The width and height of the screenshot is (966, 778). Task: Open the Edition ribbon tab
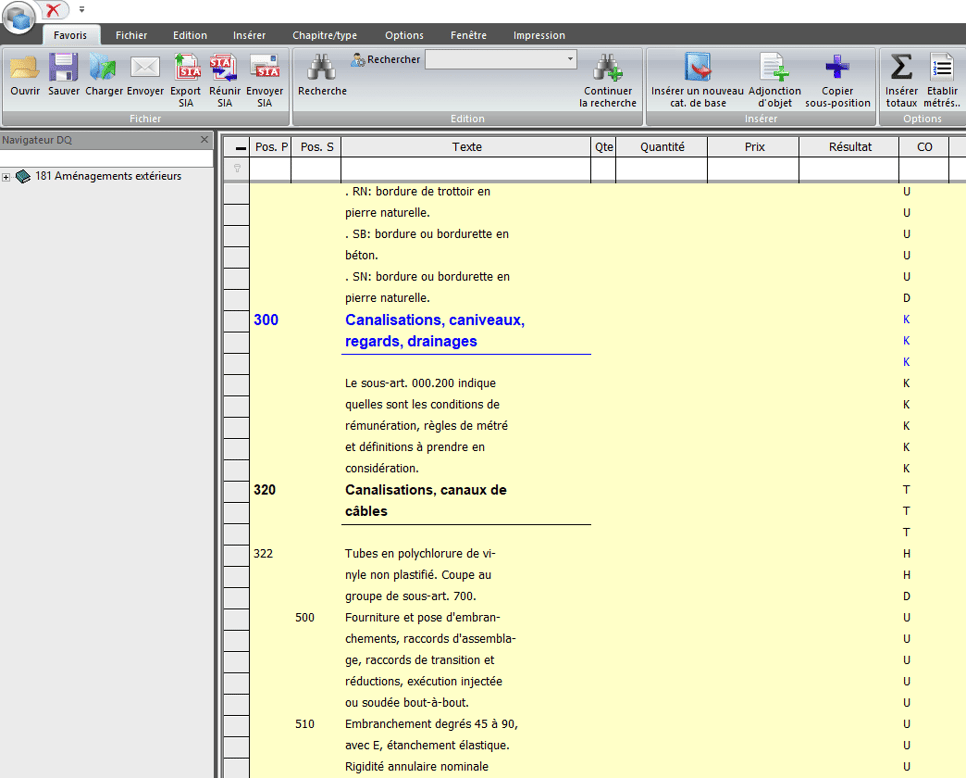[190, 35]
